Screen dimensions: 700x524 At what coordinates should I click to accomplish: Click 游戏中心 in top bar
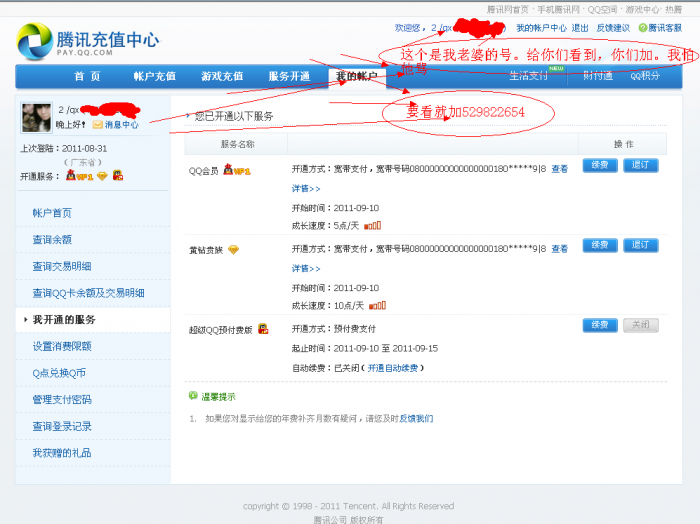coord(642,9)
